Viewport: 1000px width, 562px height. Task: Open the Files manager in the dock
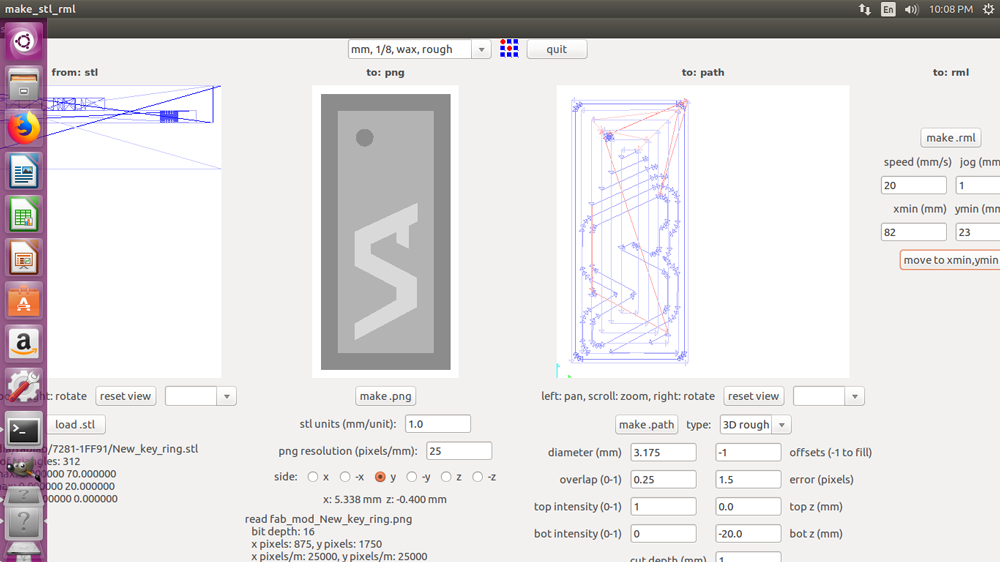pyautogui.click(x=24, y=85)
